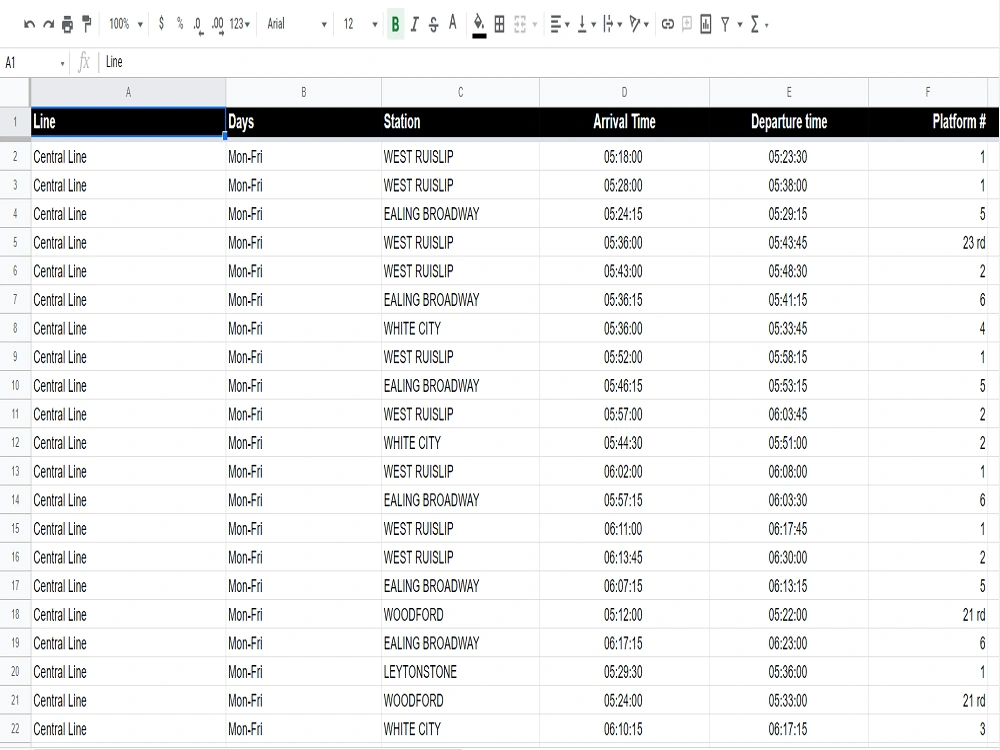
Task: Format as currency with dollar icon
Action: tap(161, 24)
